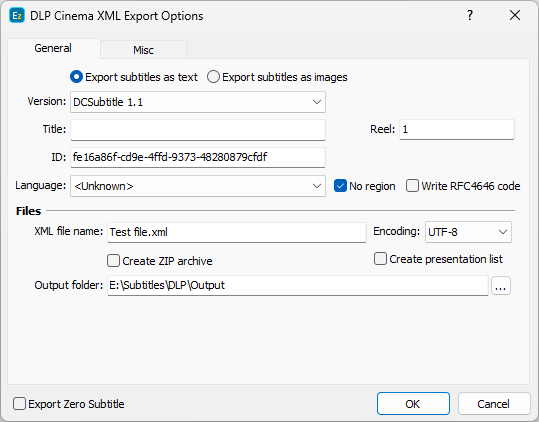This screenshot has height=422, width=539.
Task: Confirm export with the OK button
Action: [x=413, y=404]
